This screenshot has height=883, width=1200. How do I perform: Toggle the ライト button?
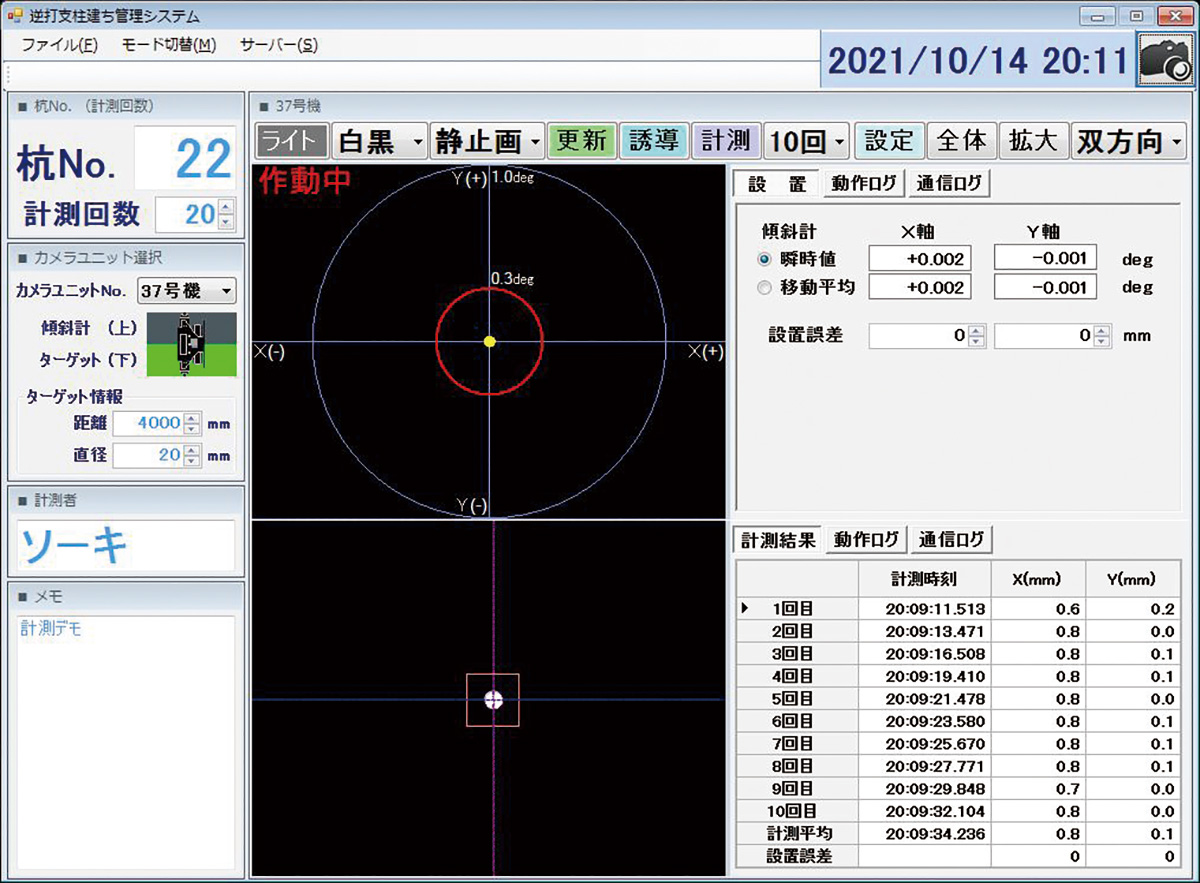(x=292, y=141)
